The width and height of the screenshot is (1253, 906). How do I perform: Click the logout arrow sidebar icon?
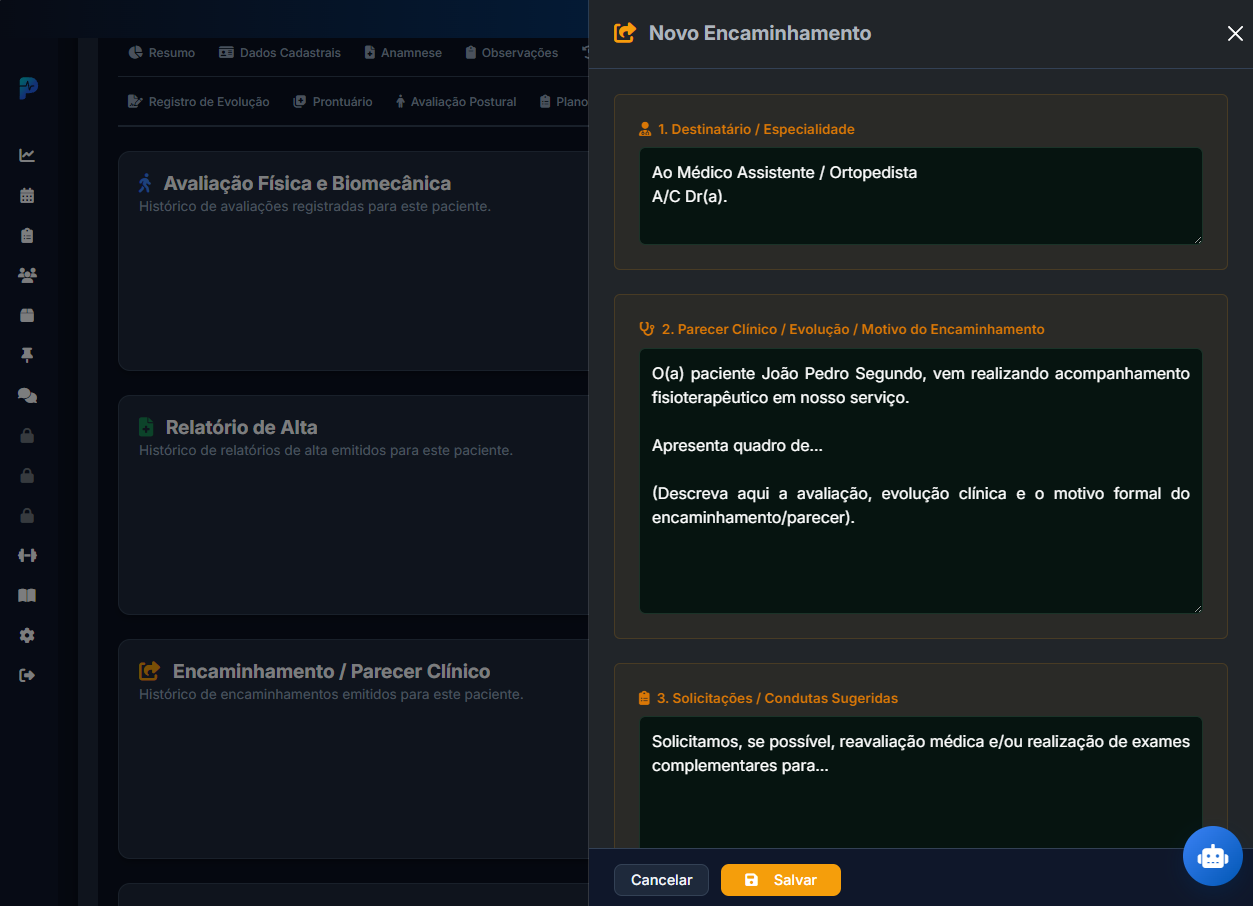click(x=27, y=675)
